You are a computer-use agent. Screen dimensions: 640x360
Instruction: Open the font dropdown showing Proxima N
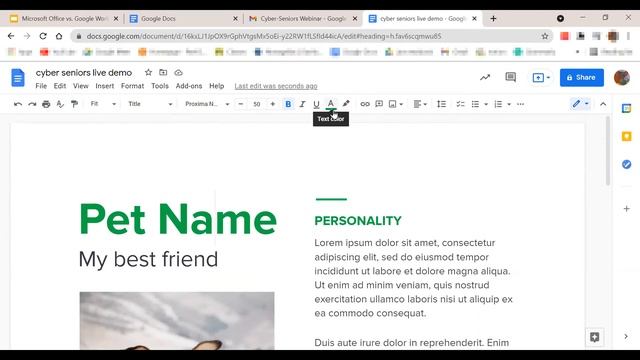coord(207,104)
